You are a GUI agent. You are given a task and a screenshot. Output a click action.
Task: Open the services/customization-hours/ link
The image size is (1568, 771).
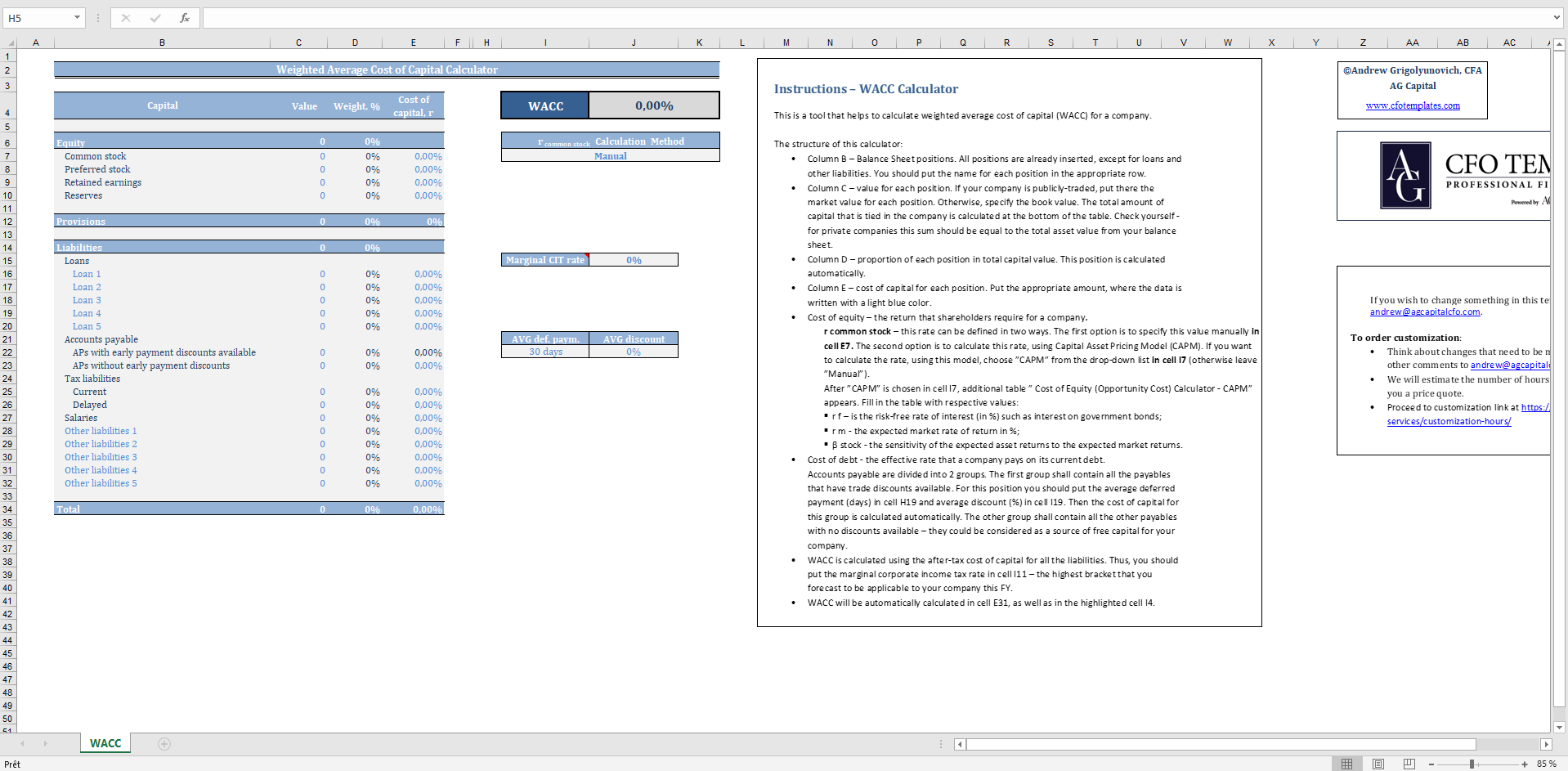click(x=1449, y=421)
